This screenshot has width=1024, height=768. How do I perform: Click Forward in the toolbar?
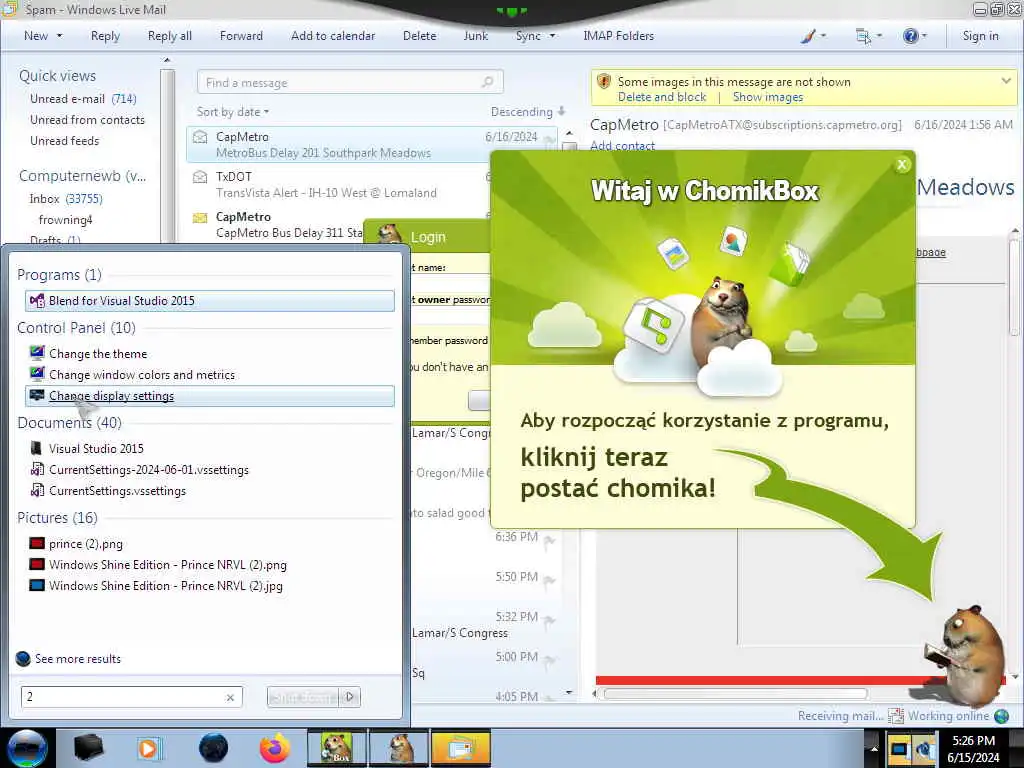(241, 36)
